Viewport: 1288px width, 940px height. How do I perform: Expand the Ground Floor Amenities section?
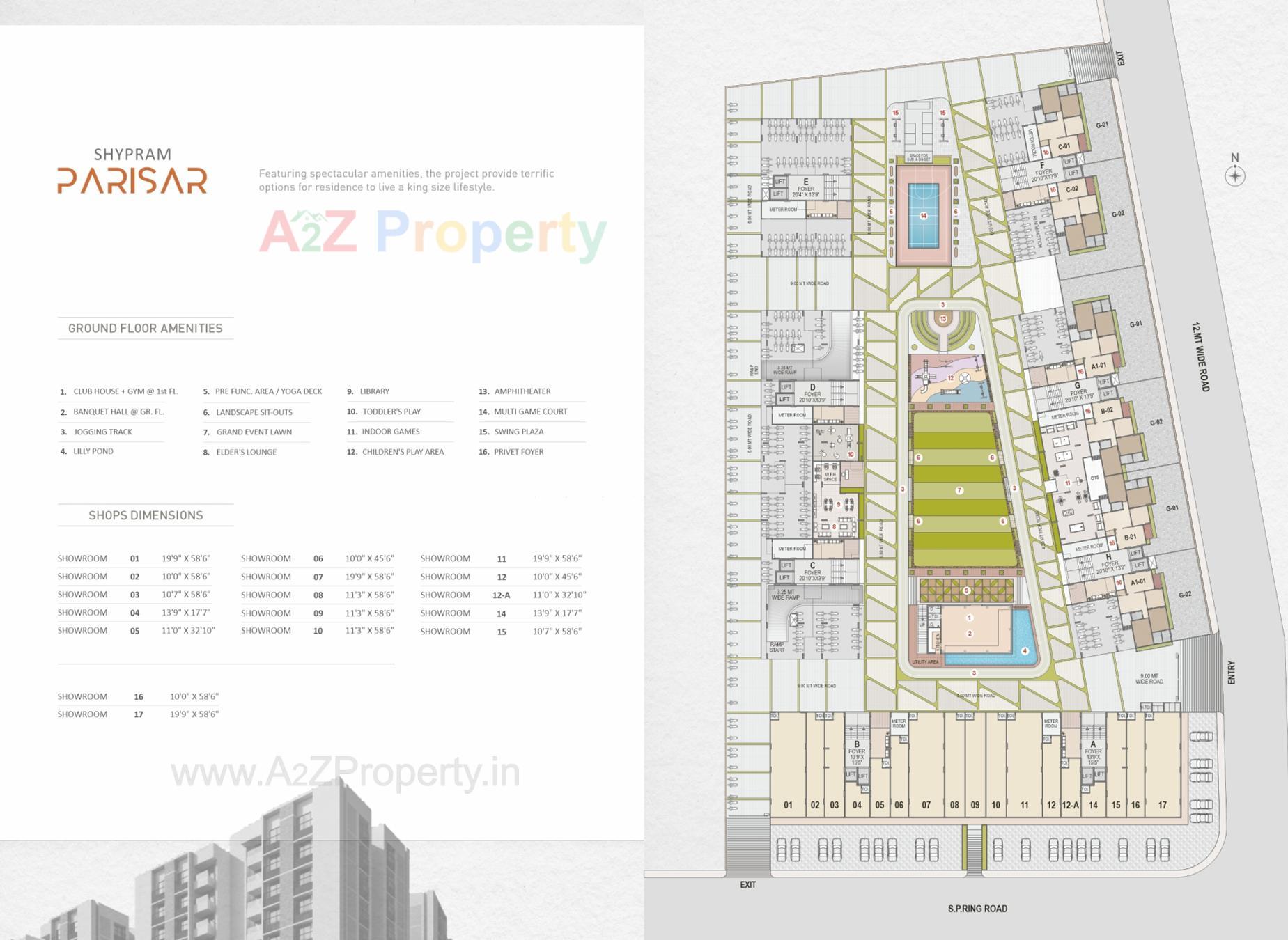point(144,327)
